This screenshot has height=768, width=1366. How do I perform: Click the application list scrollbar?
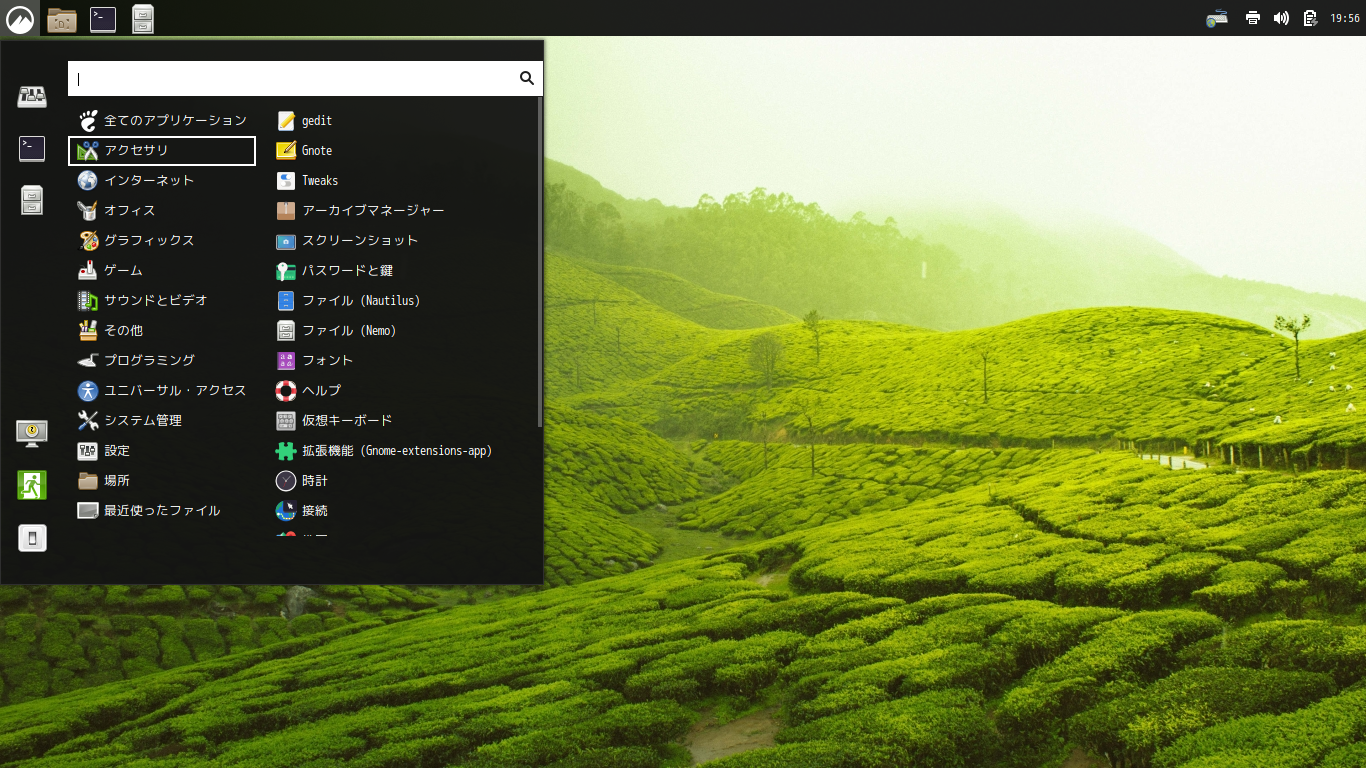[x=540, y=262]
